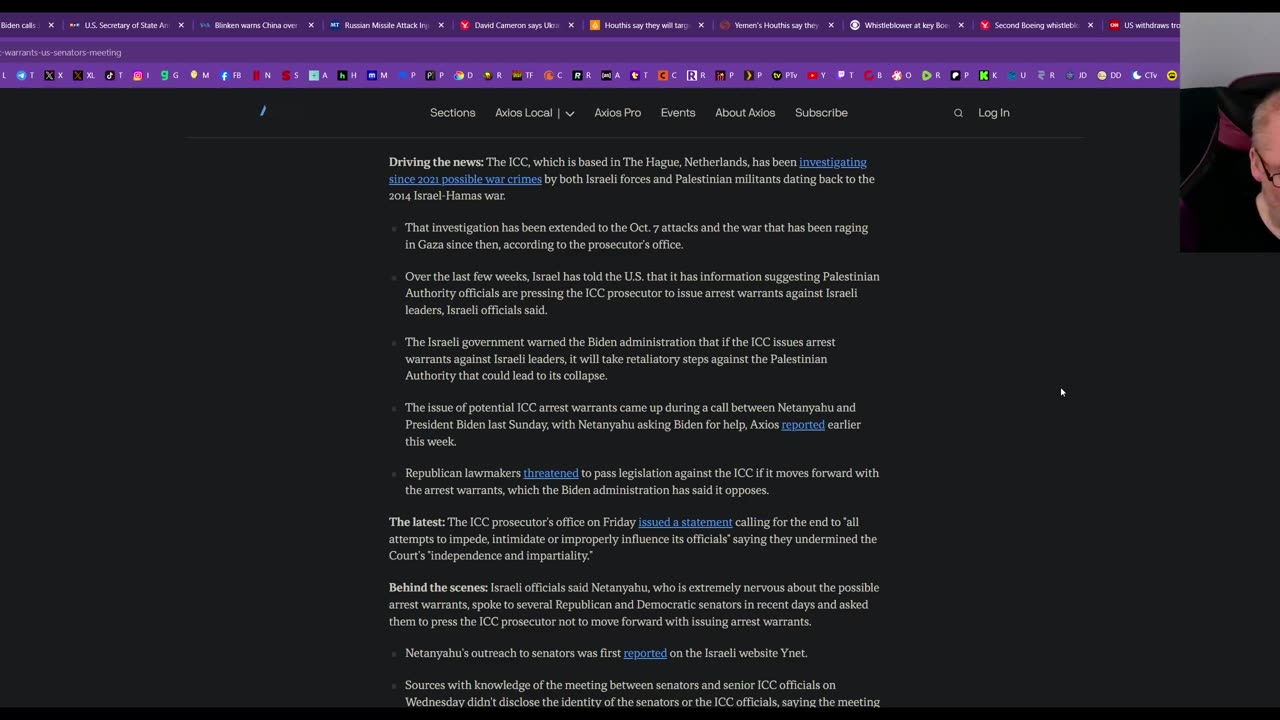Open the YouTube bookmark labeled Y
This screenshot has height=720, width=1280.
[x=817, y=75]
